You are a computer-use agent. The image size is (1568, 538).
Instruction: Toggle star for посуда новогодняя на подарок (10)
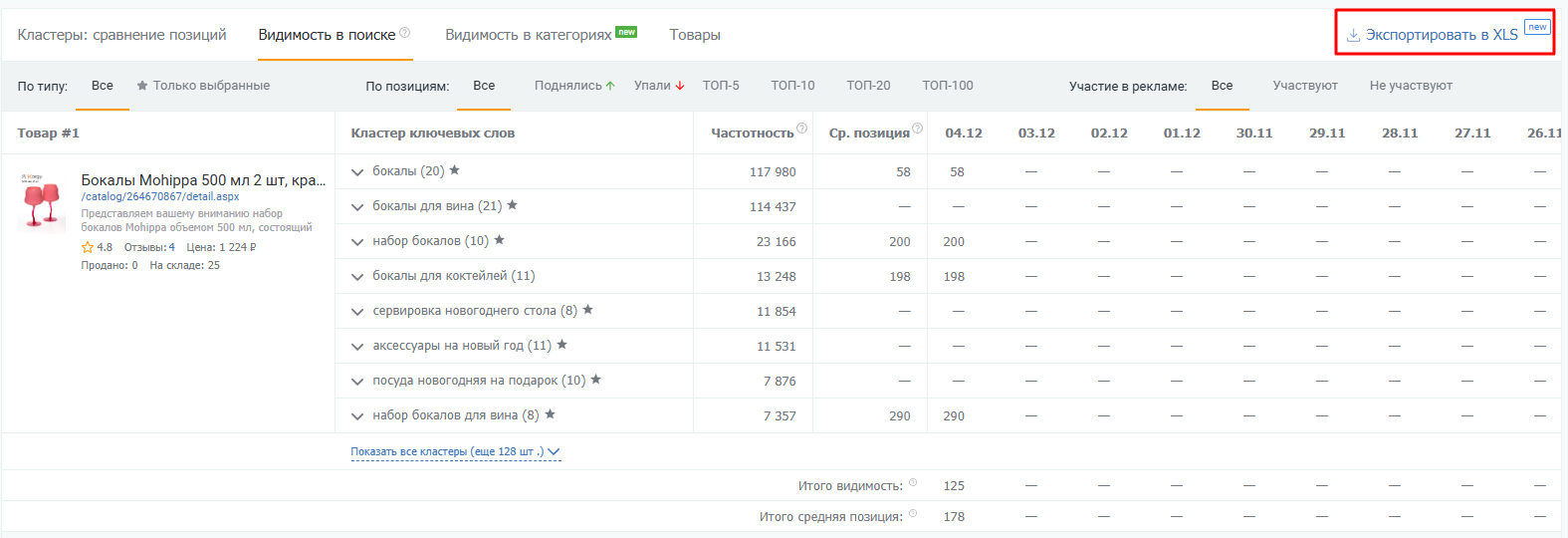point(595,380)
